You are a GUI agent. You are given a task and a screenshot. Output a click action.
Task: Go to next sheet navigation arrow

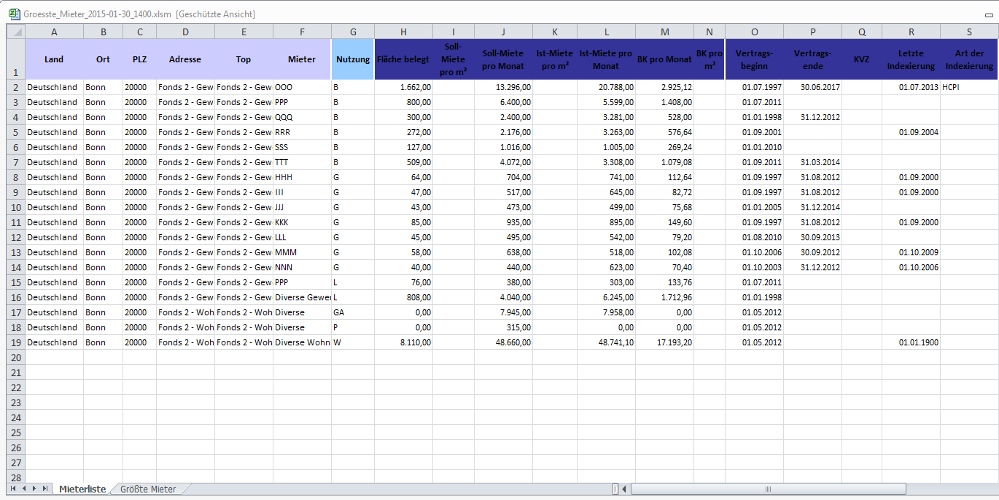(x=34, y=489)
